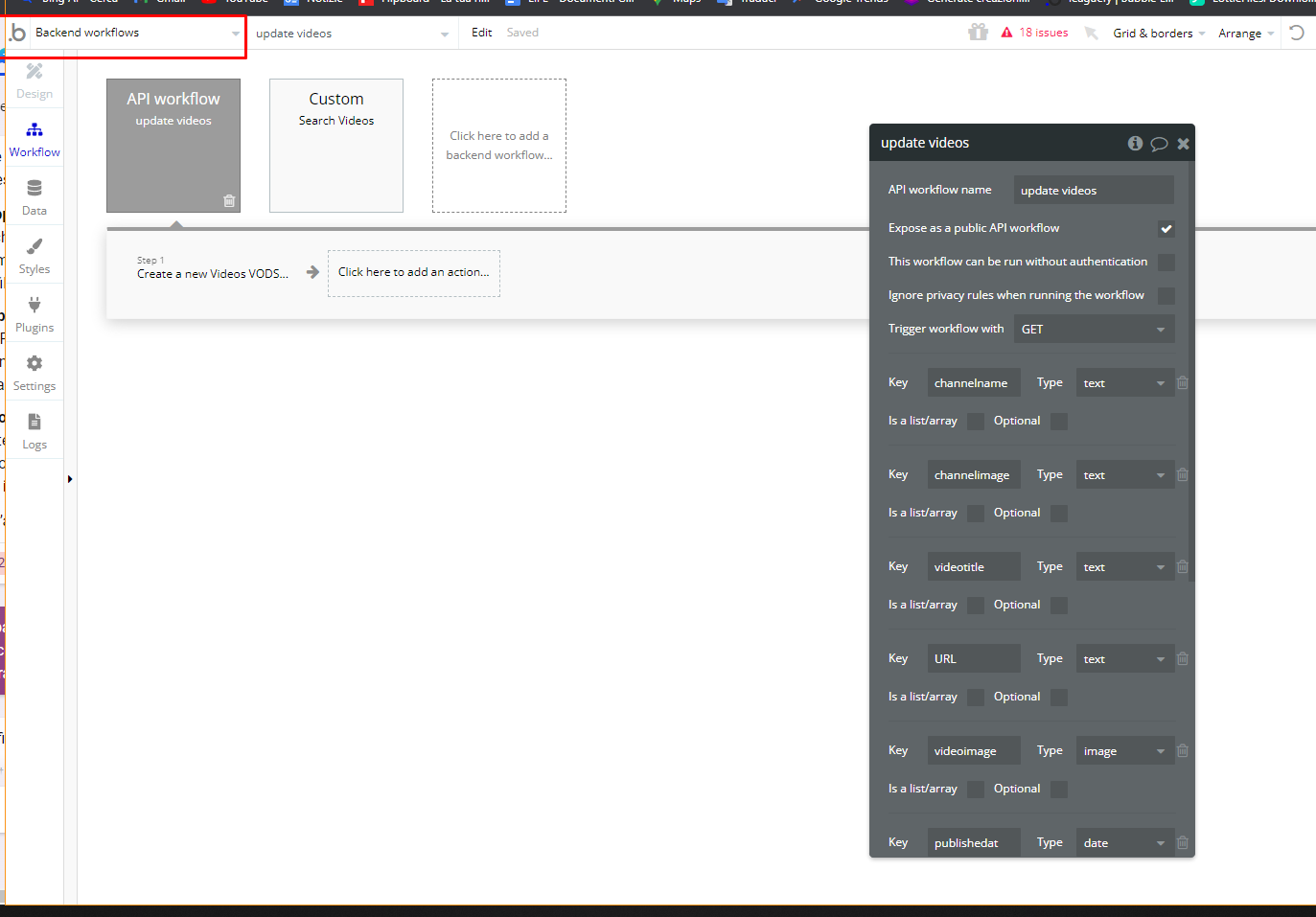This screenshot has width=1316, height=917.
Task: Open the Grid & borders menu
Action: 1158,34
